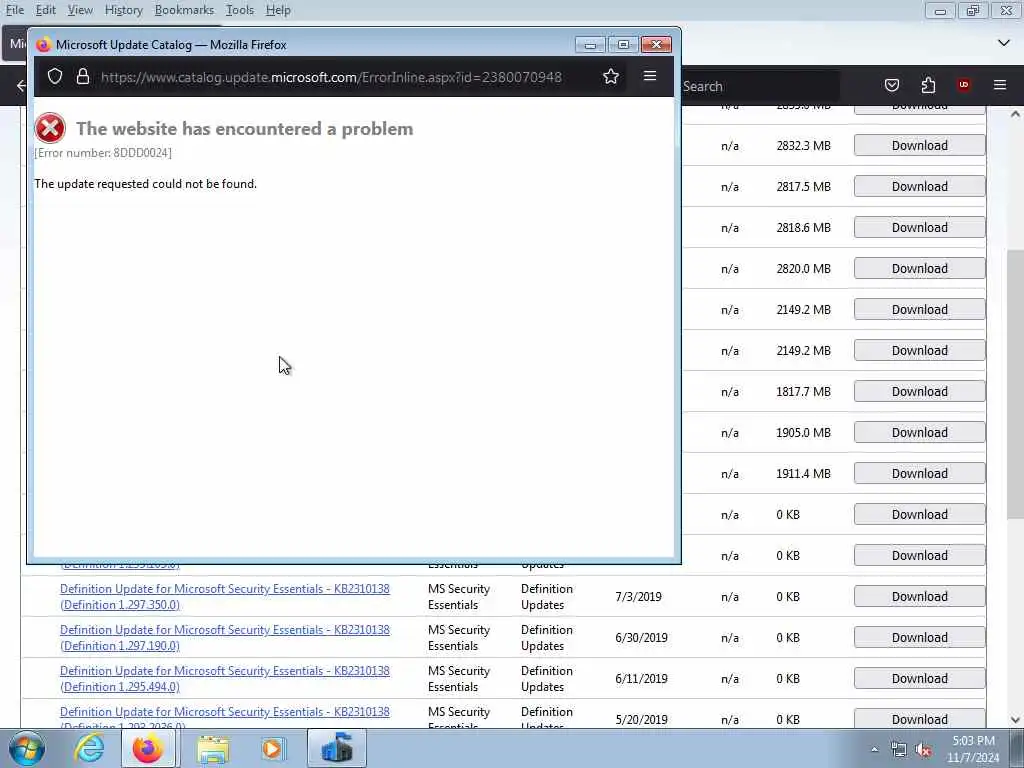Click the scrollbar up arrow
The image size is (1024, 768).
tap(1015, 114)
